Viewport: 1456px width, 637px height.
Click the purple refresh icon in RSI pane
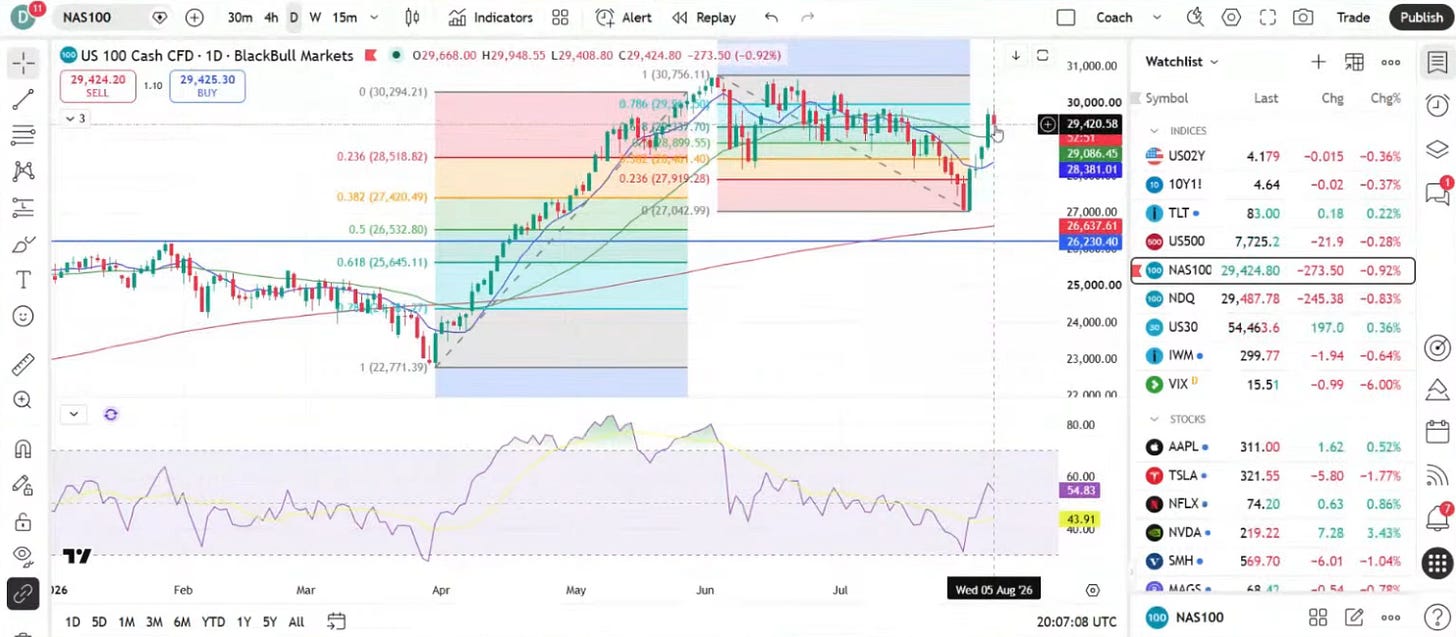click(x=110, y=414)
